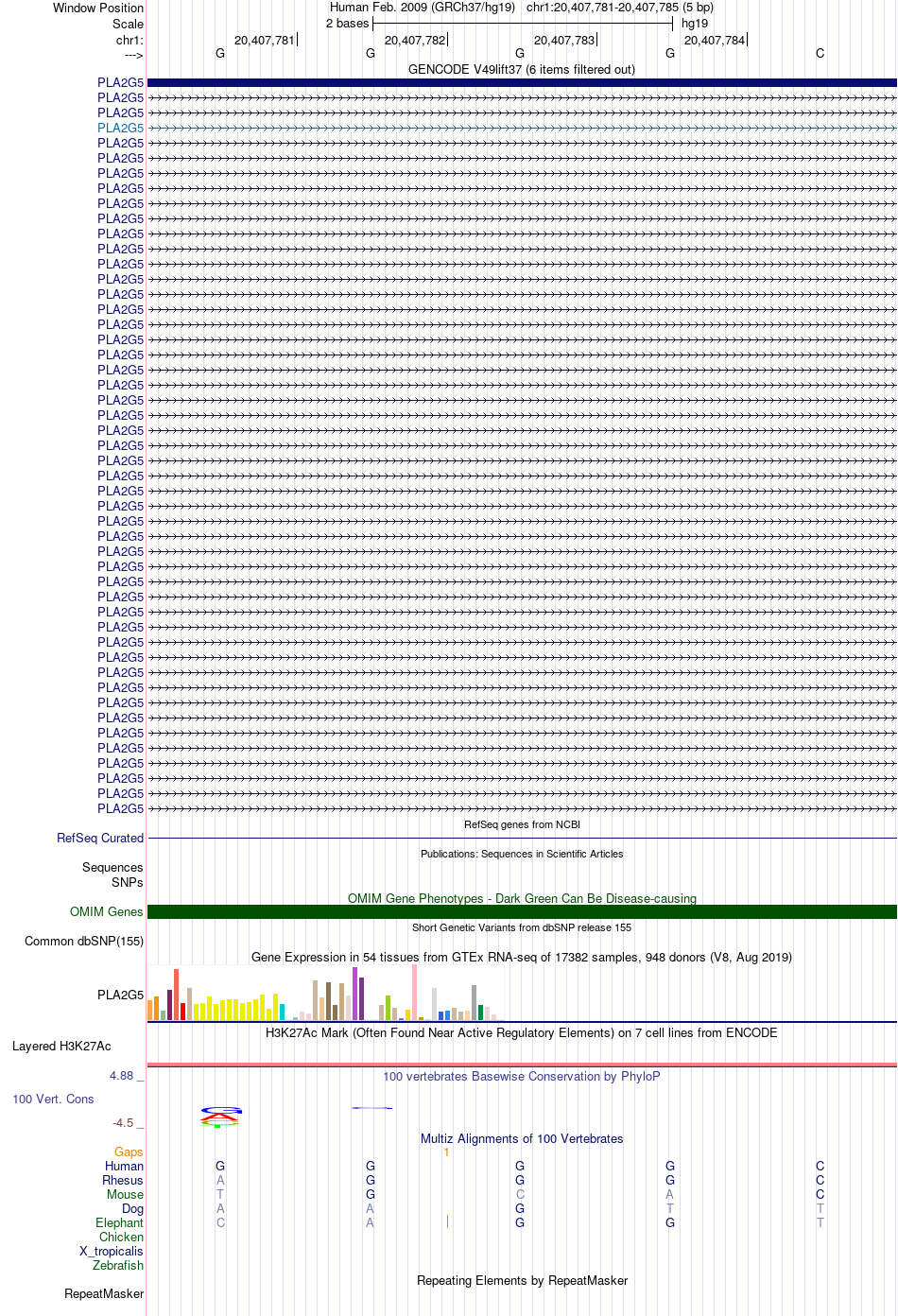Click the tall gray bar in GTEx chart

pyautogui.click(x=474, y=1002)
